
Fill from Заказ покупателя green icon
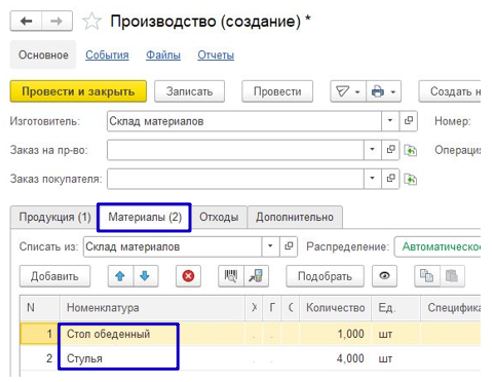[x=410, y=180]
